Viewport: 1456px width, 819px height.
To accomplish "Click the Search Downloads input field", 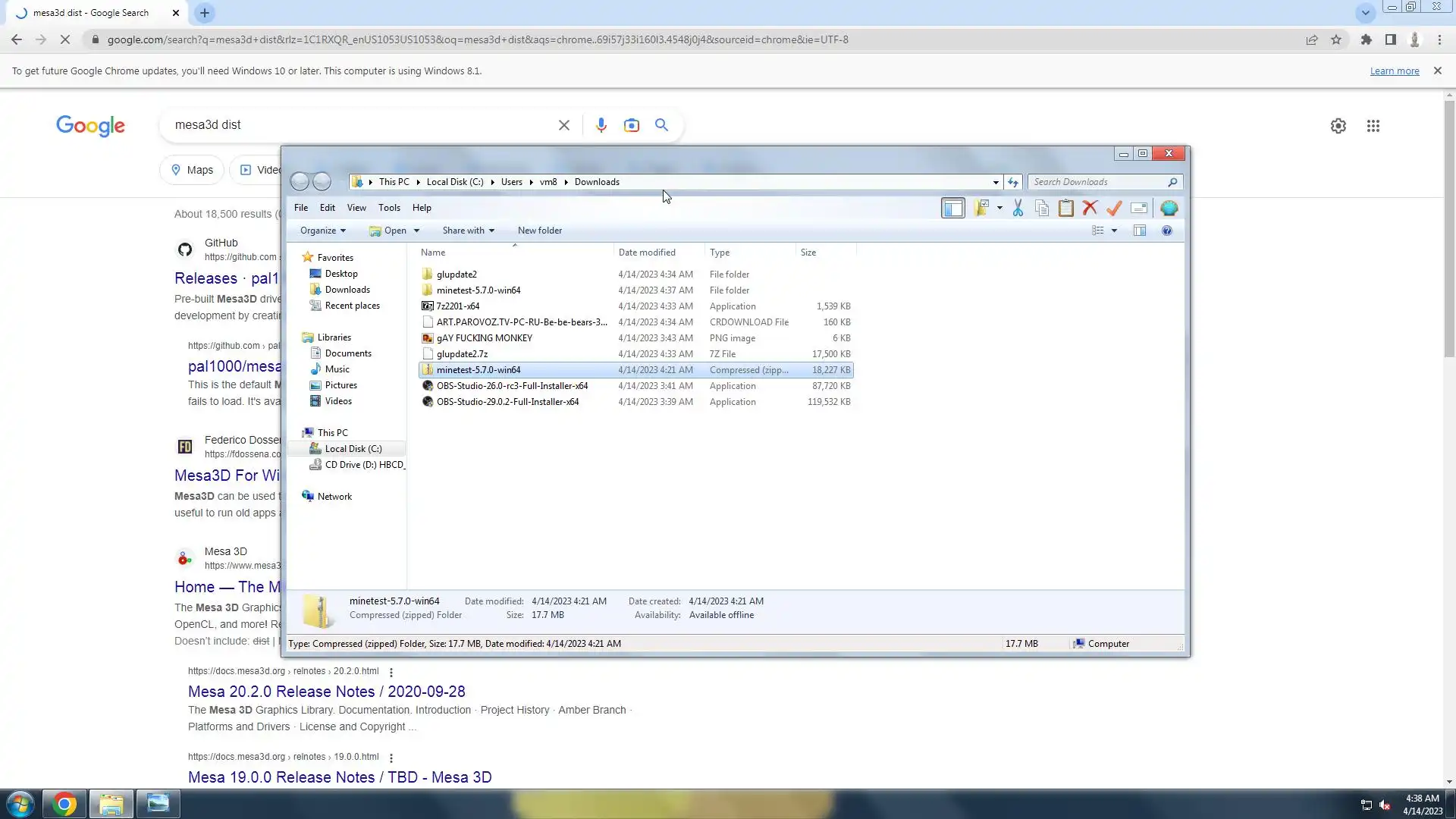I will 1097,182.
